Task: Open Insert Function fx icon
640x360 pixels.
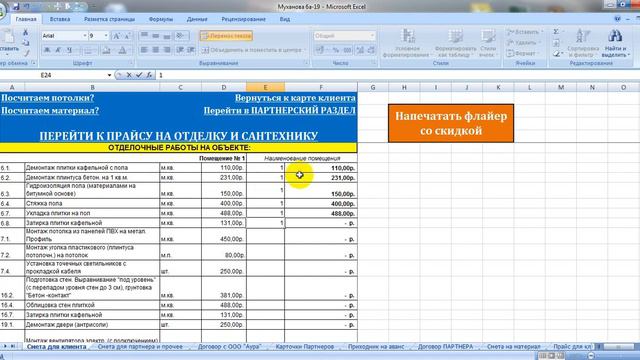Action: [149, 75]
